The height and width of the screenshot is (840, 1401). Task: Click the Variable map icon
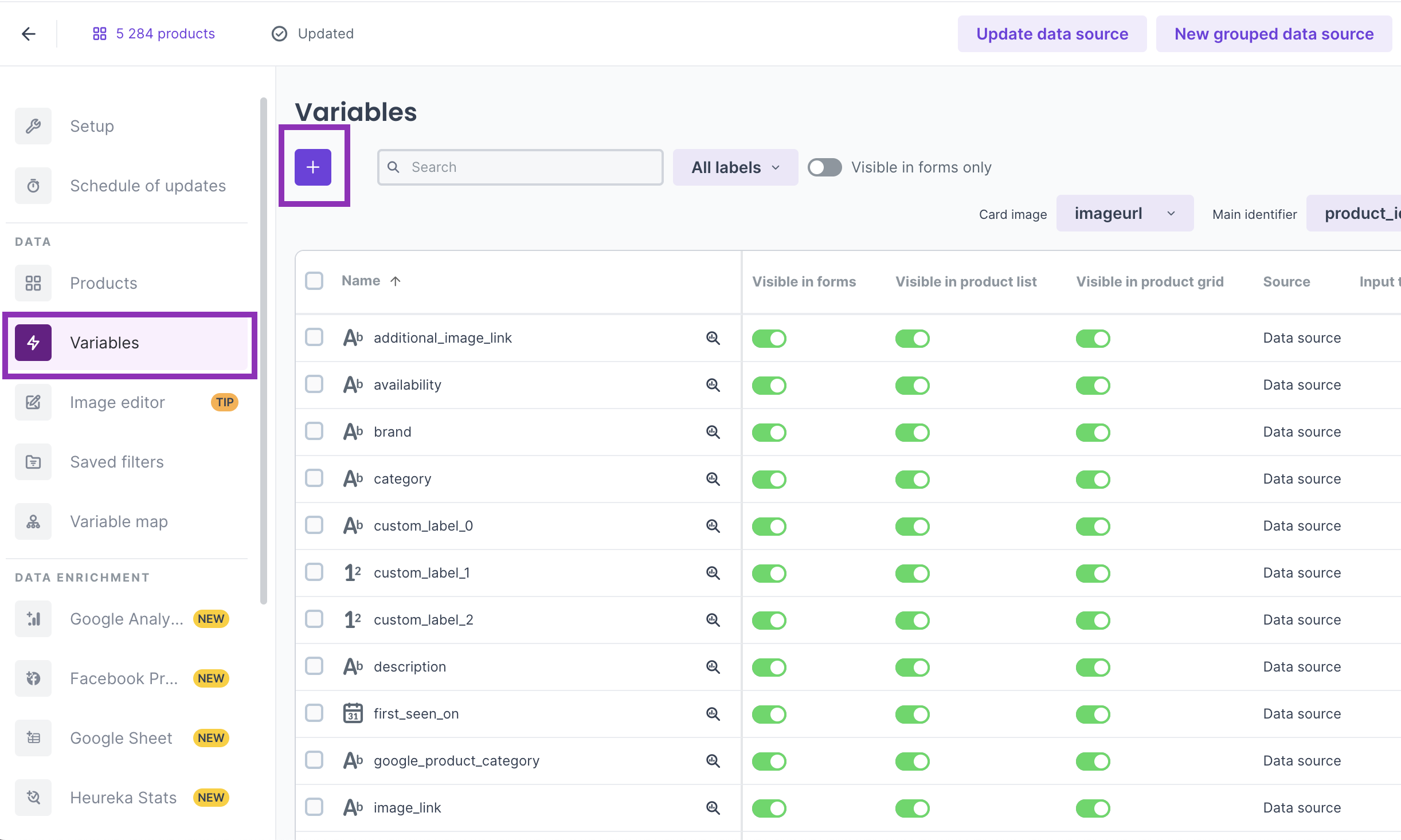click(33, 521)
